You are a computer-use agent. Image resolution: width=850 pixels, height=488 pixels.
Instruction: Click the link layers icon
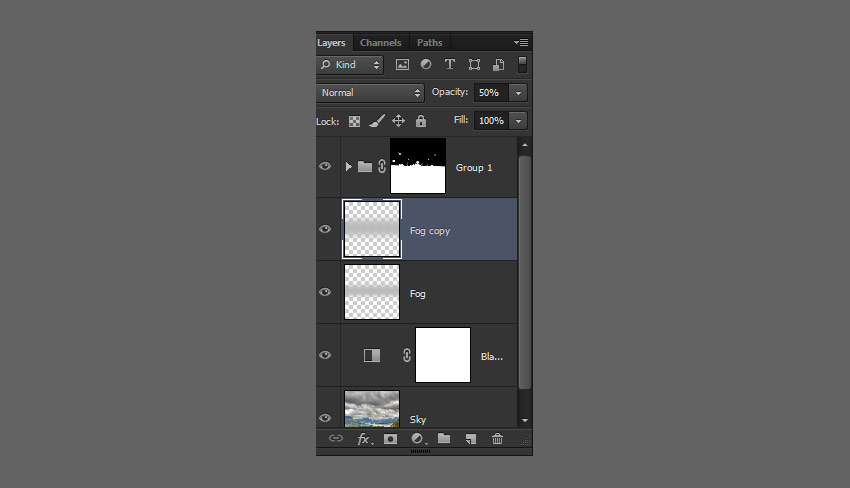(336, 438)
